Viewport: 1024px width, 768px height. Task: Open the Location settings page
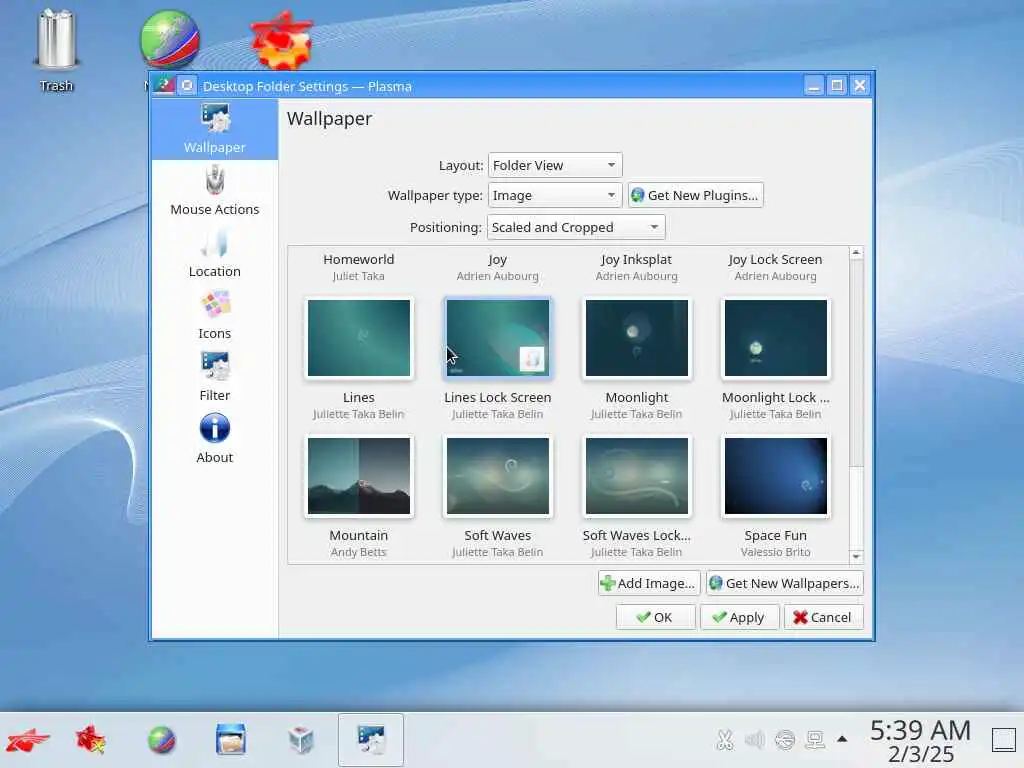pos(215,253)
